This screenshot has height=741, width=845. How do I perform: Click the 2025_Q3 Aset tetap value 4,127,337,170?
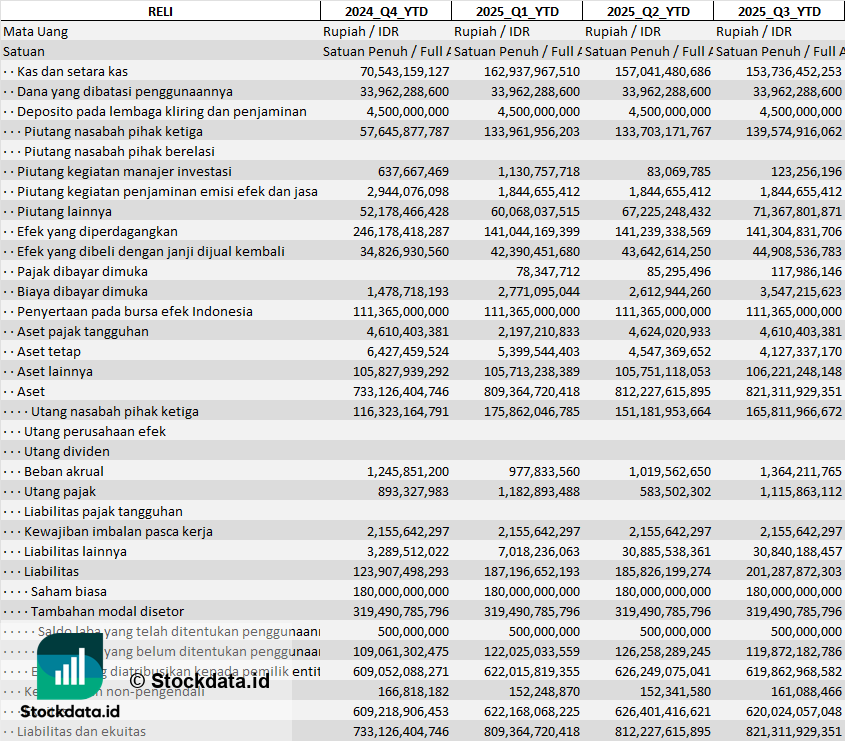793,351
